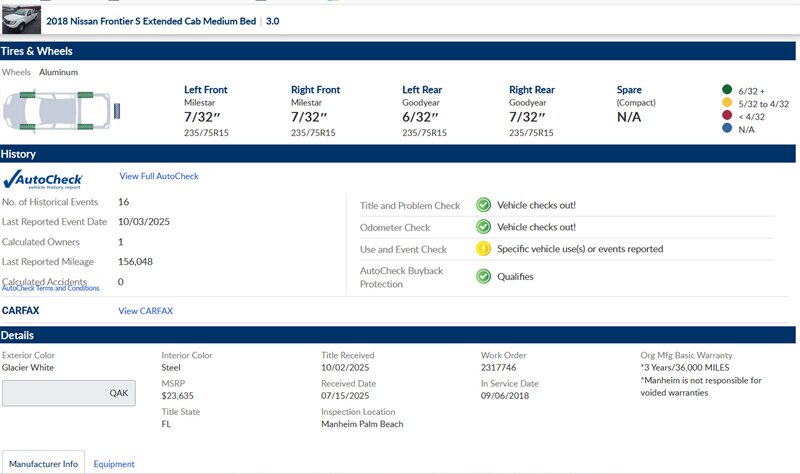Switch to the Manufacturer Info tab
Screen dimensions: 800x474
(43, 463)
